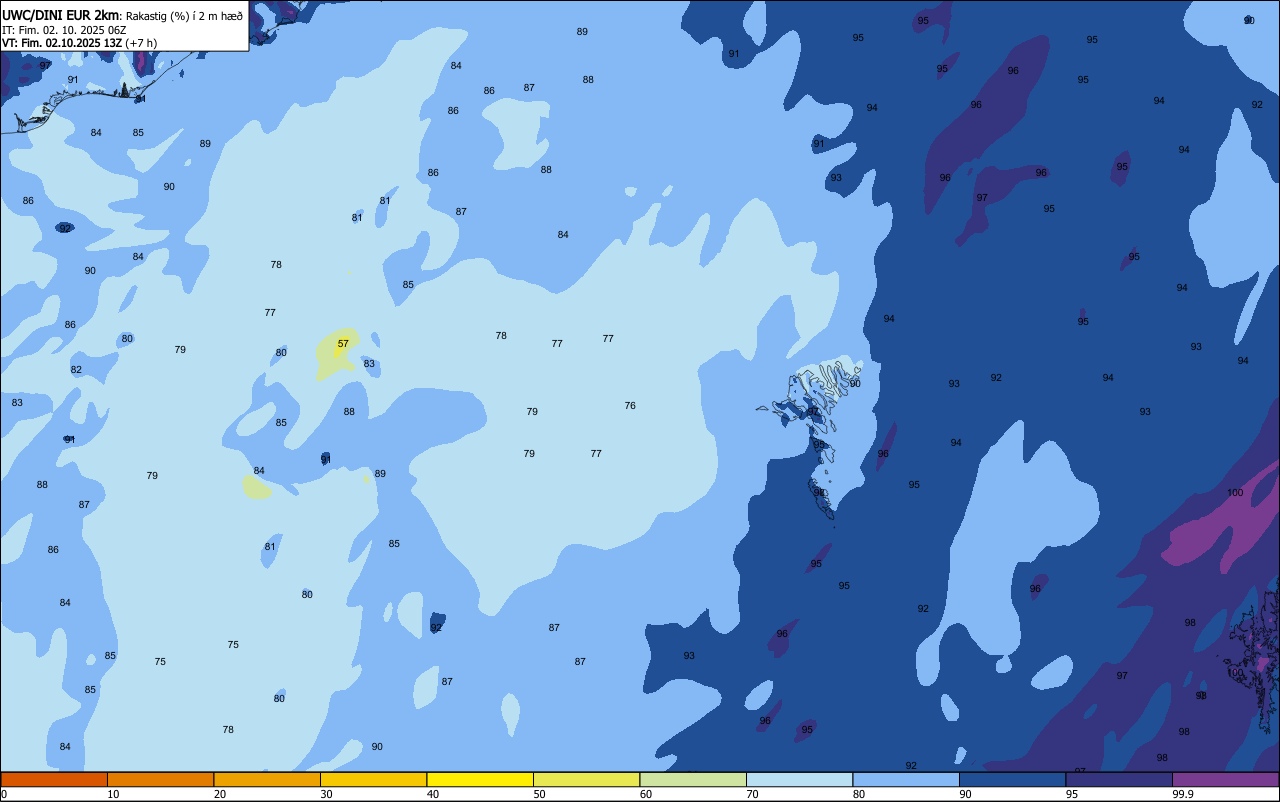Image resolution: width=1280 pixels, height=802 pixels.
Task: Choose the 30–40 amber legend swatch
Action: pos(373,779)
